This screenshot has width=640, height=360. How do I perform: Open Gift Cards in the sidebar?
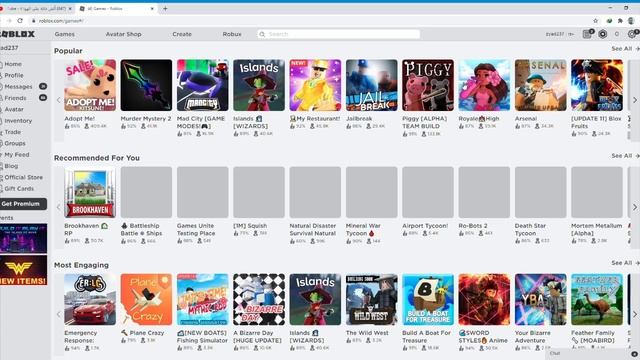(19, 189)
